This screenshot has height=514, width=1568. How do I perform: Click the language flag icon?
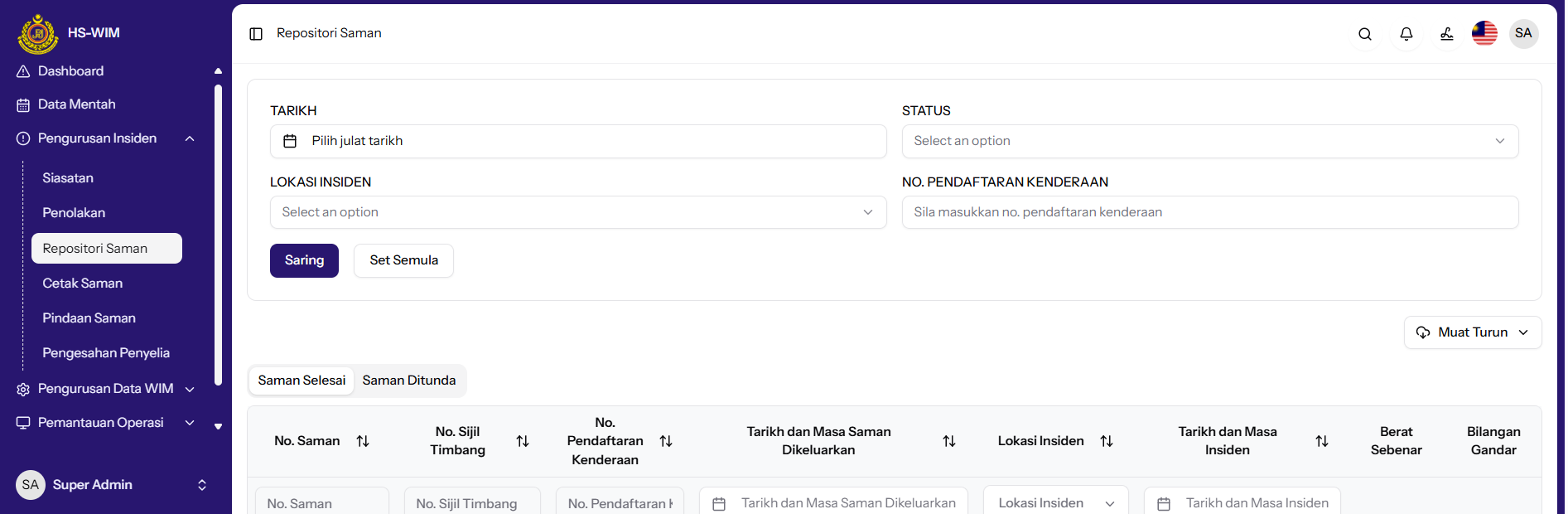1484,34
